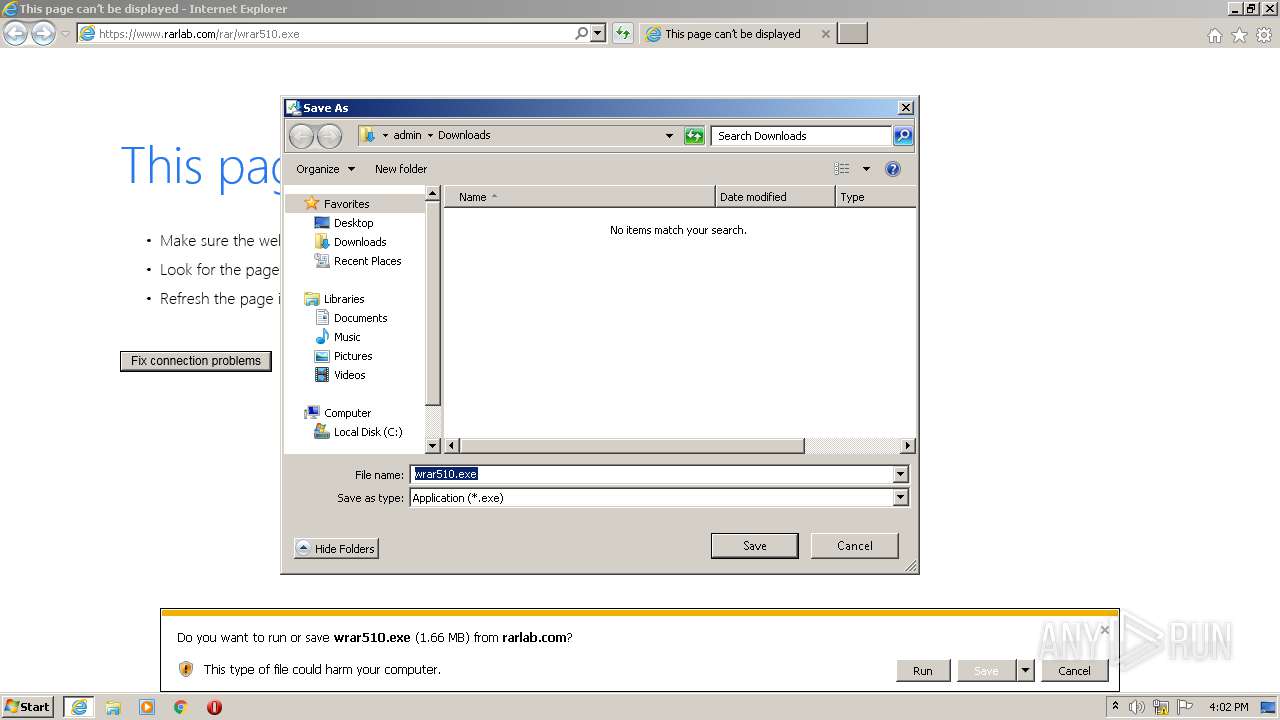
Task: Expand the IE address bar autocomplete dropdown
Action: point(598,33)
